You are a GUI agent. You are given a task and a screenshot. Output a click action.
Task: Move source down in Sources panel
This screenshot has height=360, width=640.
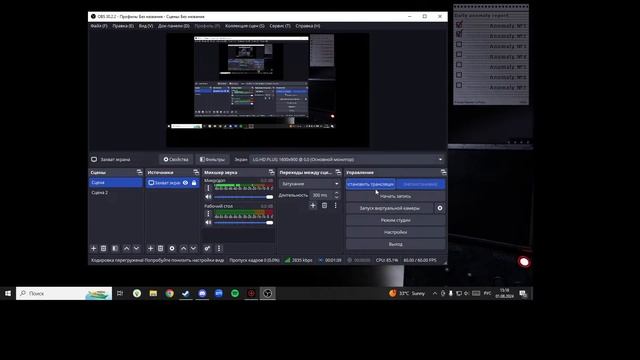coord(193,248)
